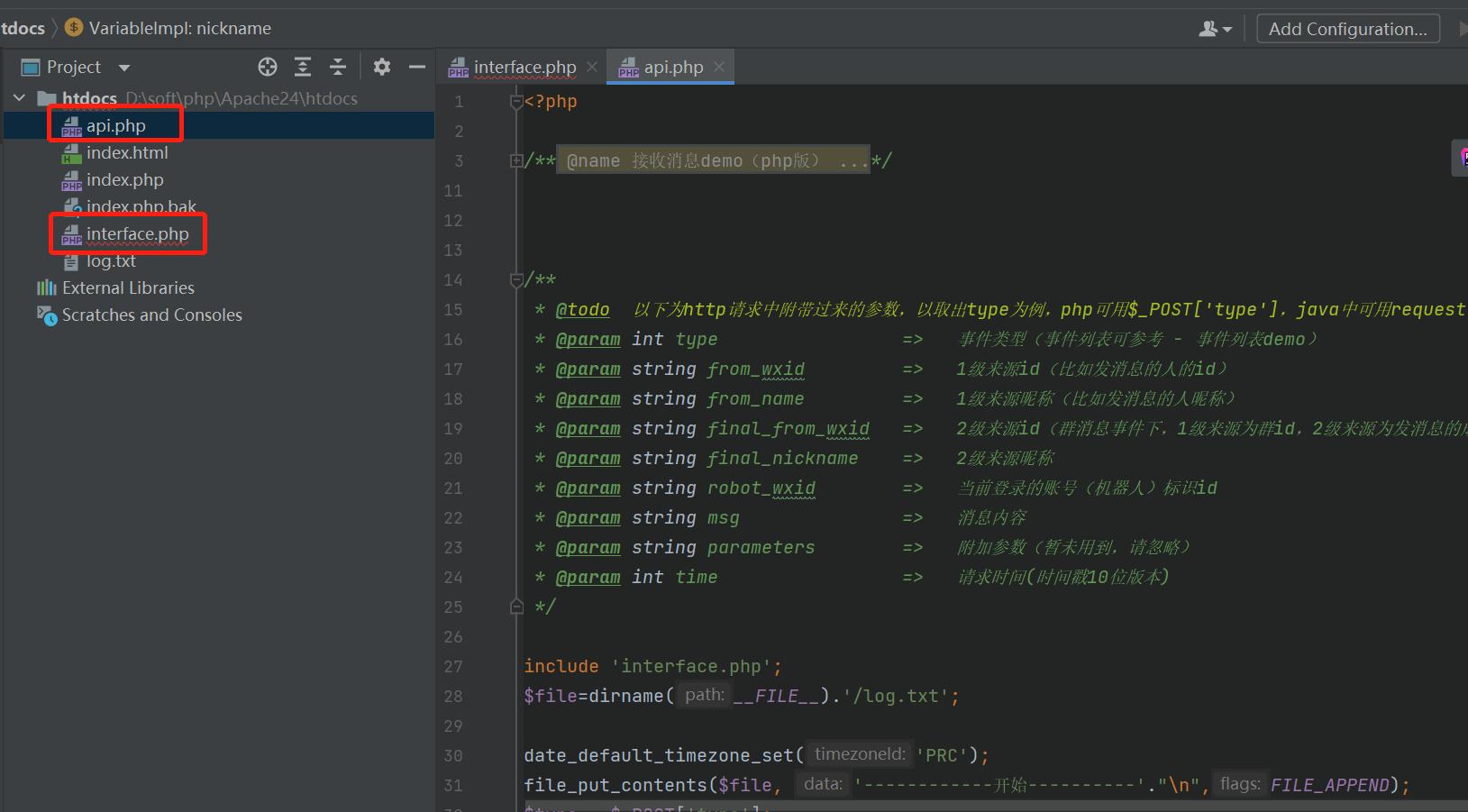Hide the Project panel with minus icon

416,67
